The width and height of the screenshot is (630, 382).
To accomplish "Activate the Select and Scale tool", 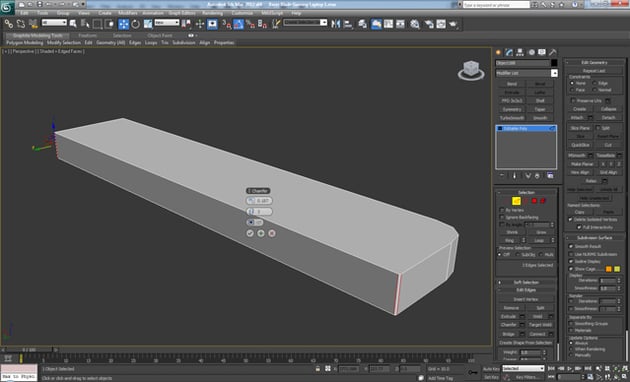I will [x=148, y=24].
